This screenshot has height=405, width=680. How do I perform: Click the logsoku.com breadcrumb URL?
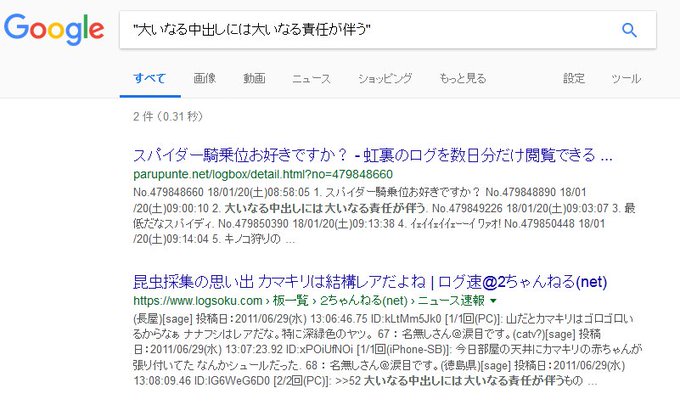point(309,300)
